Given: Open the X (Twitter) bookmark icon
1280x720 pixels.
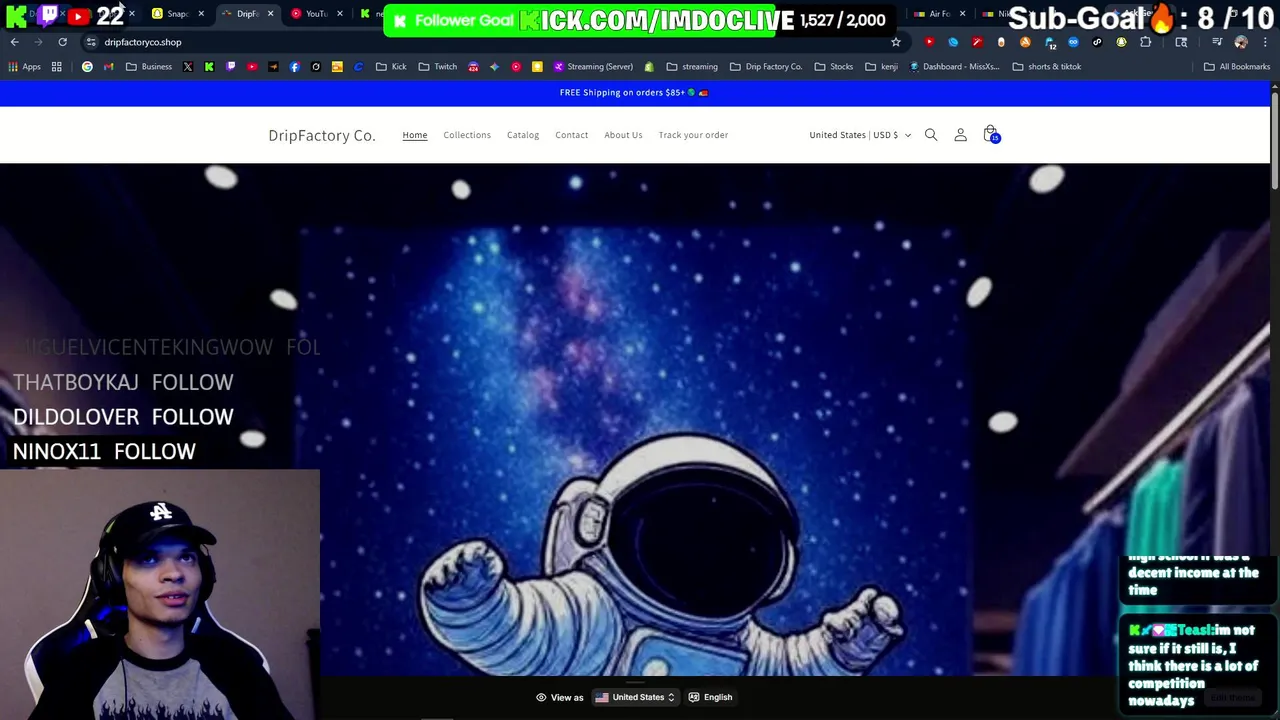Looking at the screenshot, I should 188,67.
